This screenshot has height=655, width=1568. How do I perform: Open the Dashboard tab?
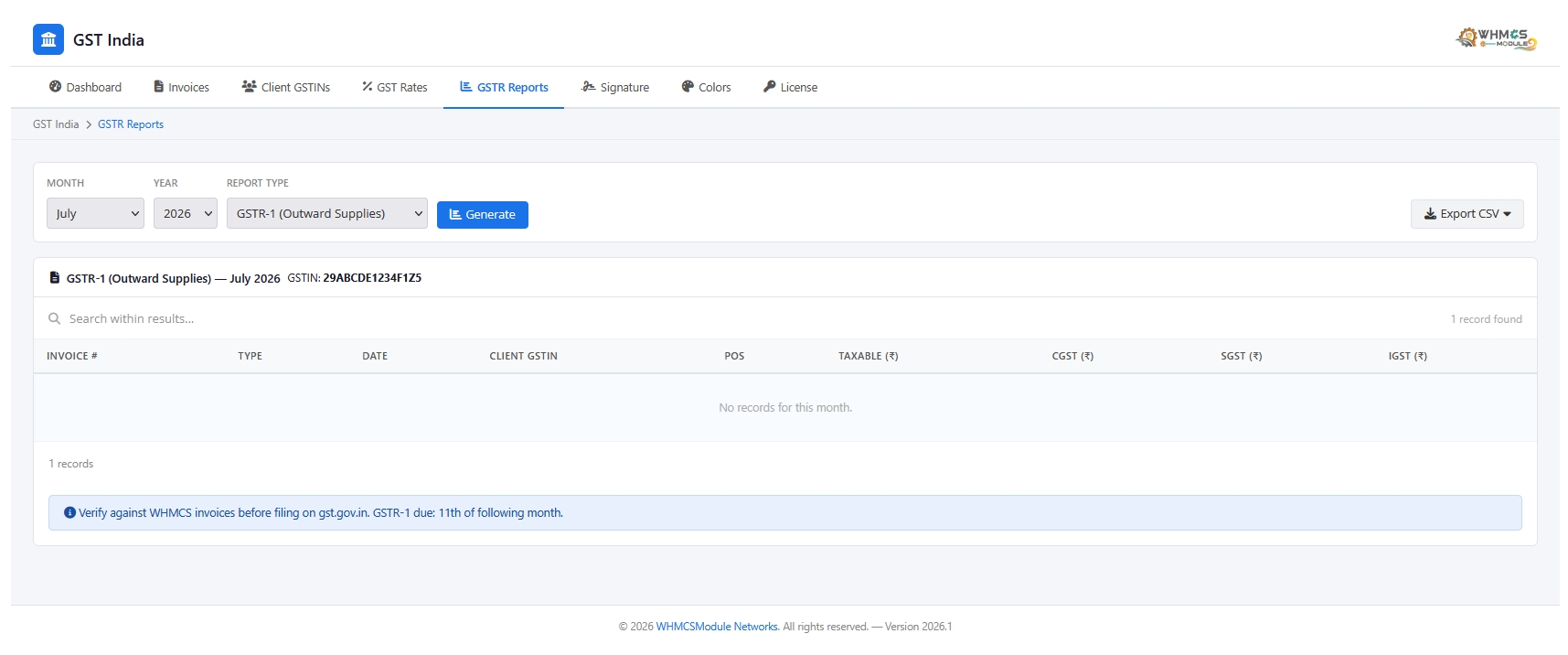[85, 87]
